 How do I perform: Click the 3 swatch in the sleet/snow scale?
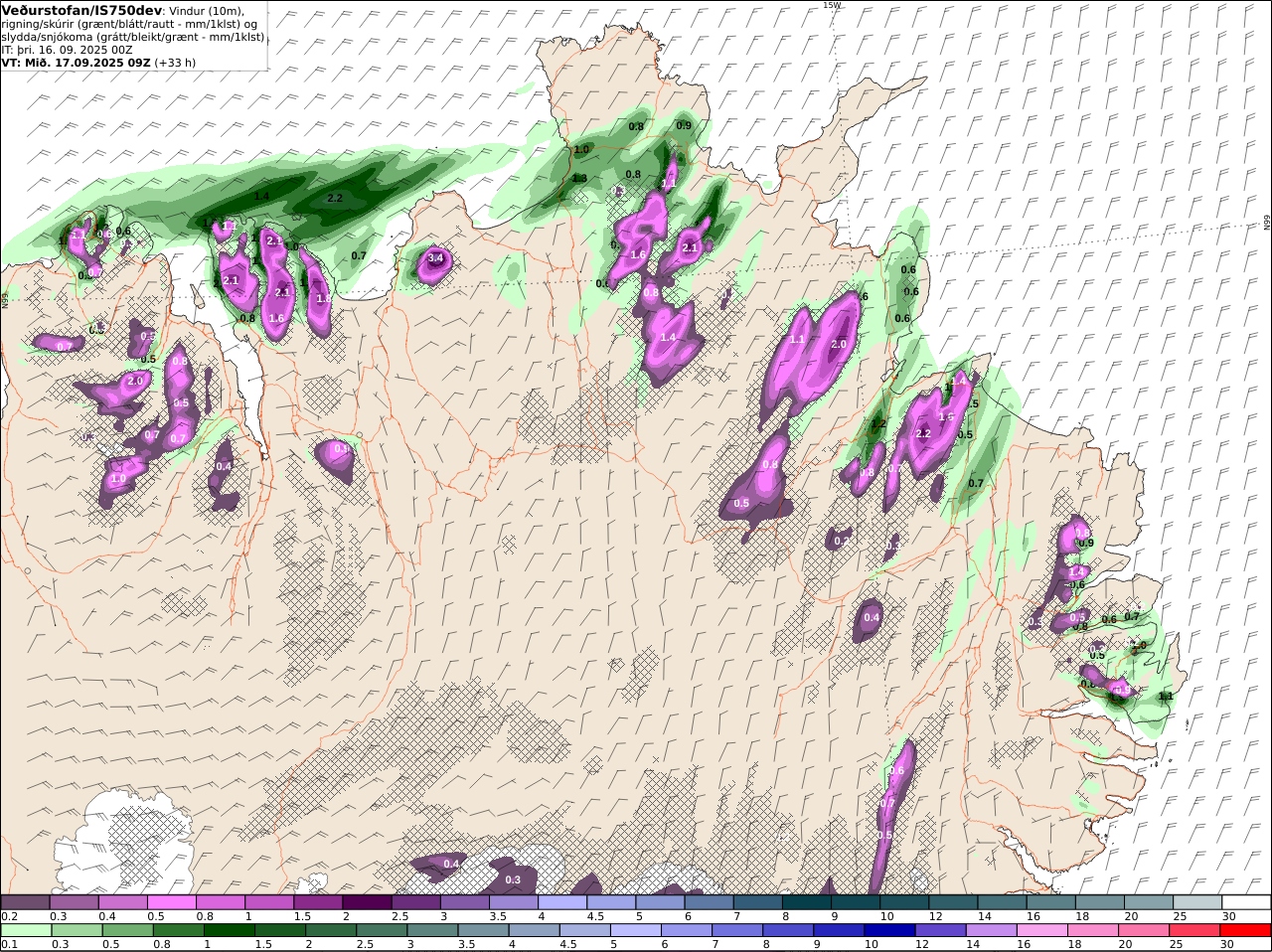point(465,902)
